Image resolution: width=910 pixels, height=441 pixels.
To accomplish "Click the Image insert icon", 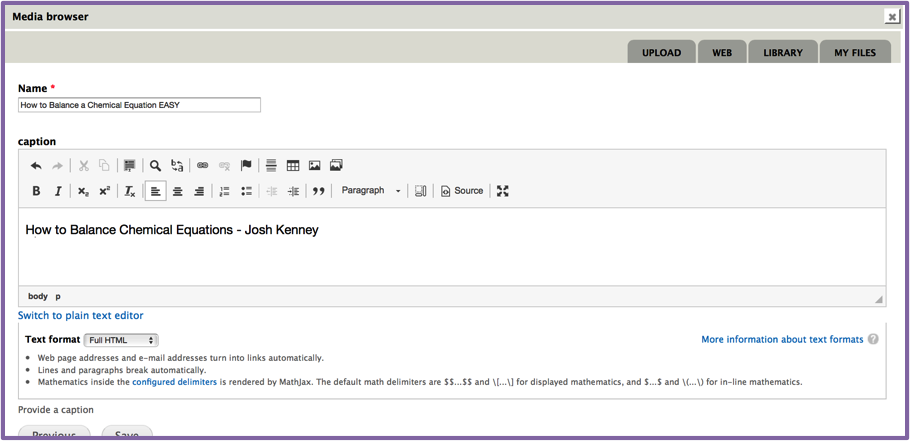I will (314, 166).
